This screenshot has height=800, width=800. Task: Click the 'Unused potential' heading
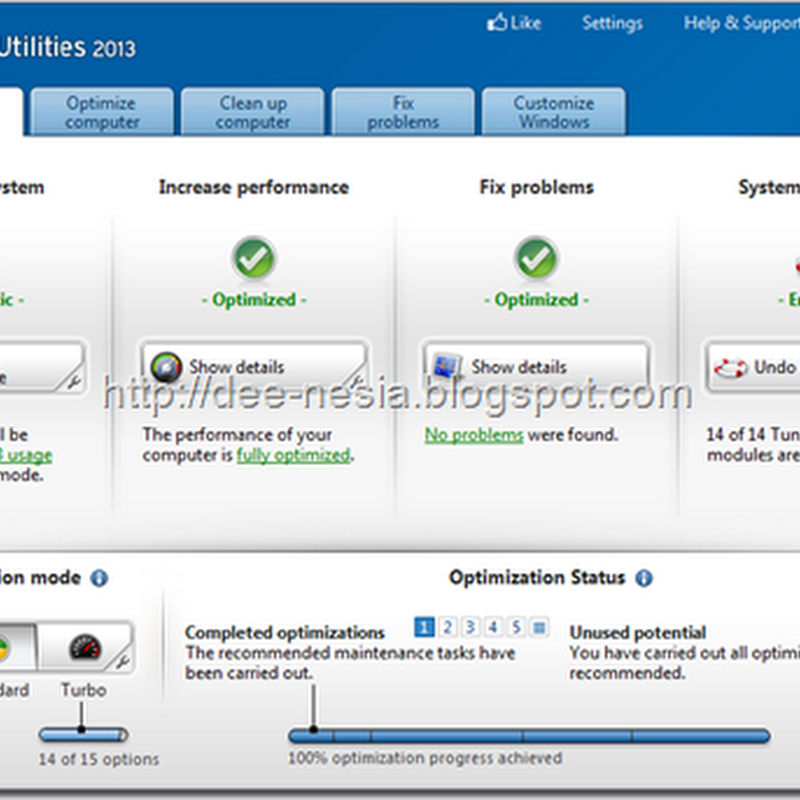pos(638,632)
